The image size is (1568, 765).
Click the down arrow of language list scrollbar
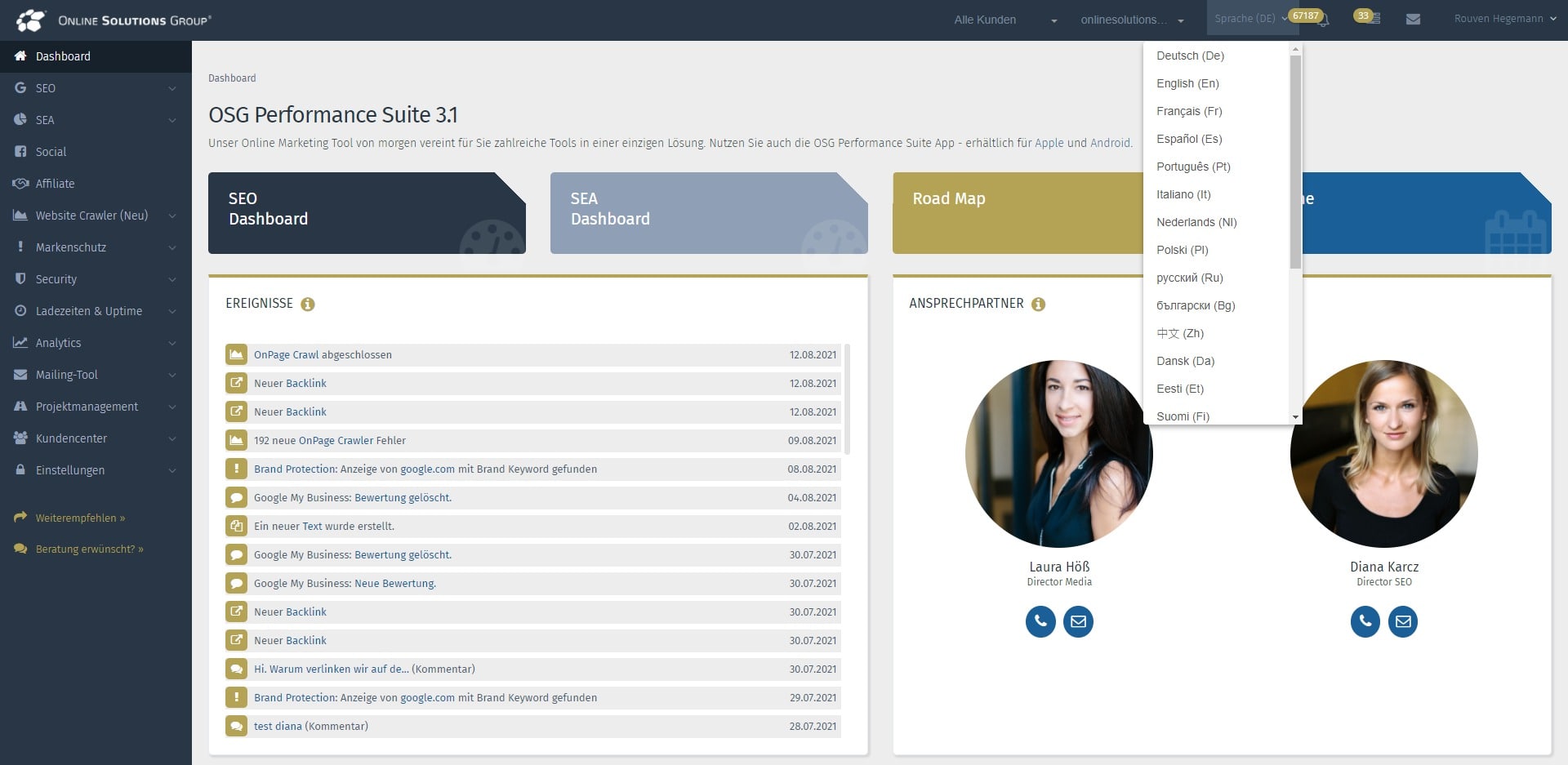coord(1295,417)
